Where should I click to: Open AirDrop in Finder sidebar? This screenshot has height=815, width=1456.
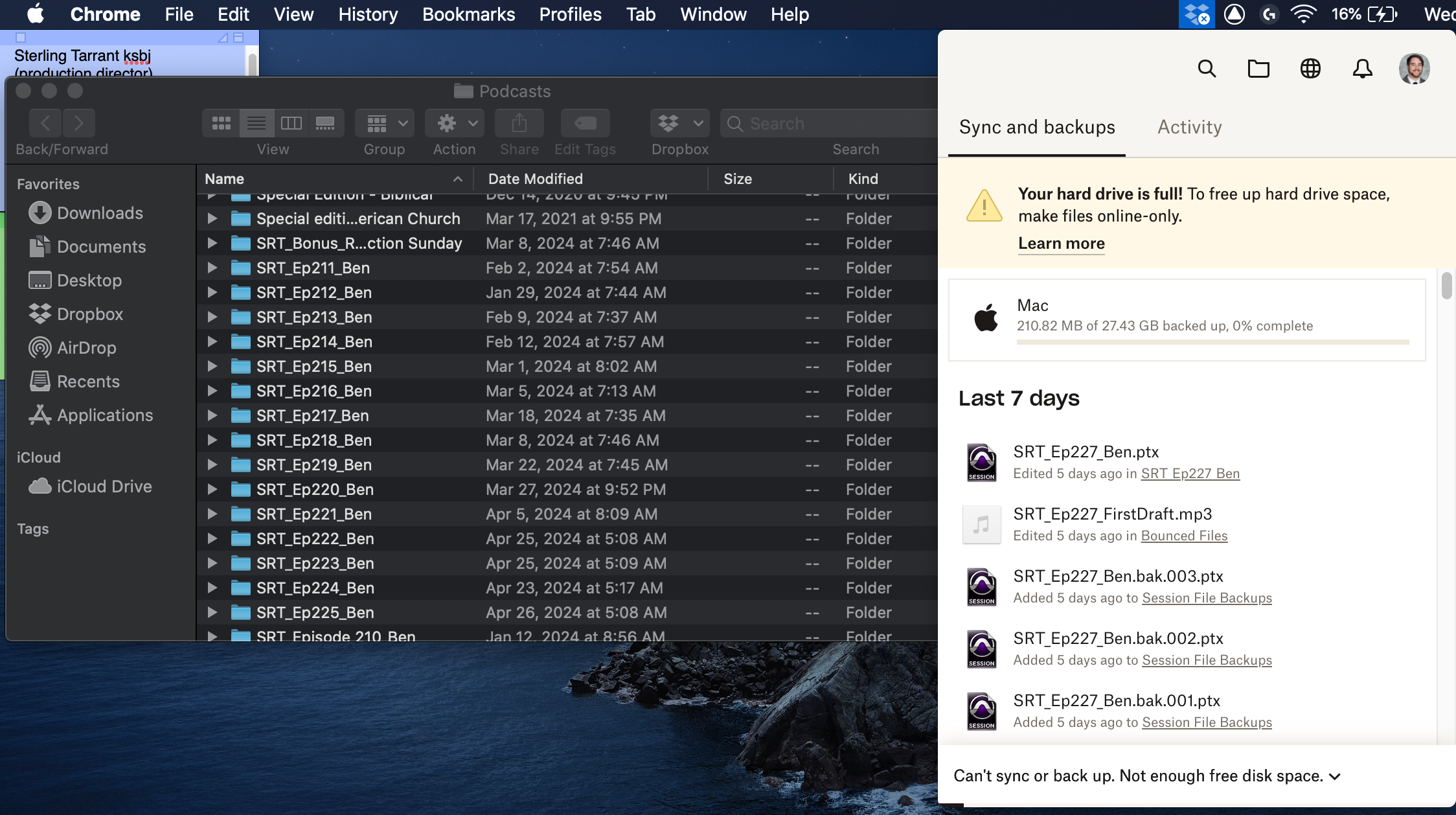[x=86, y=348]
